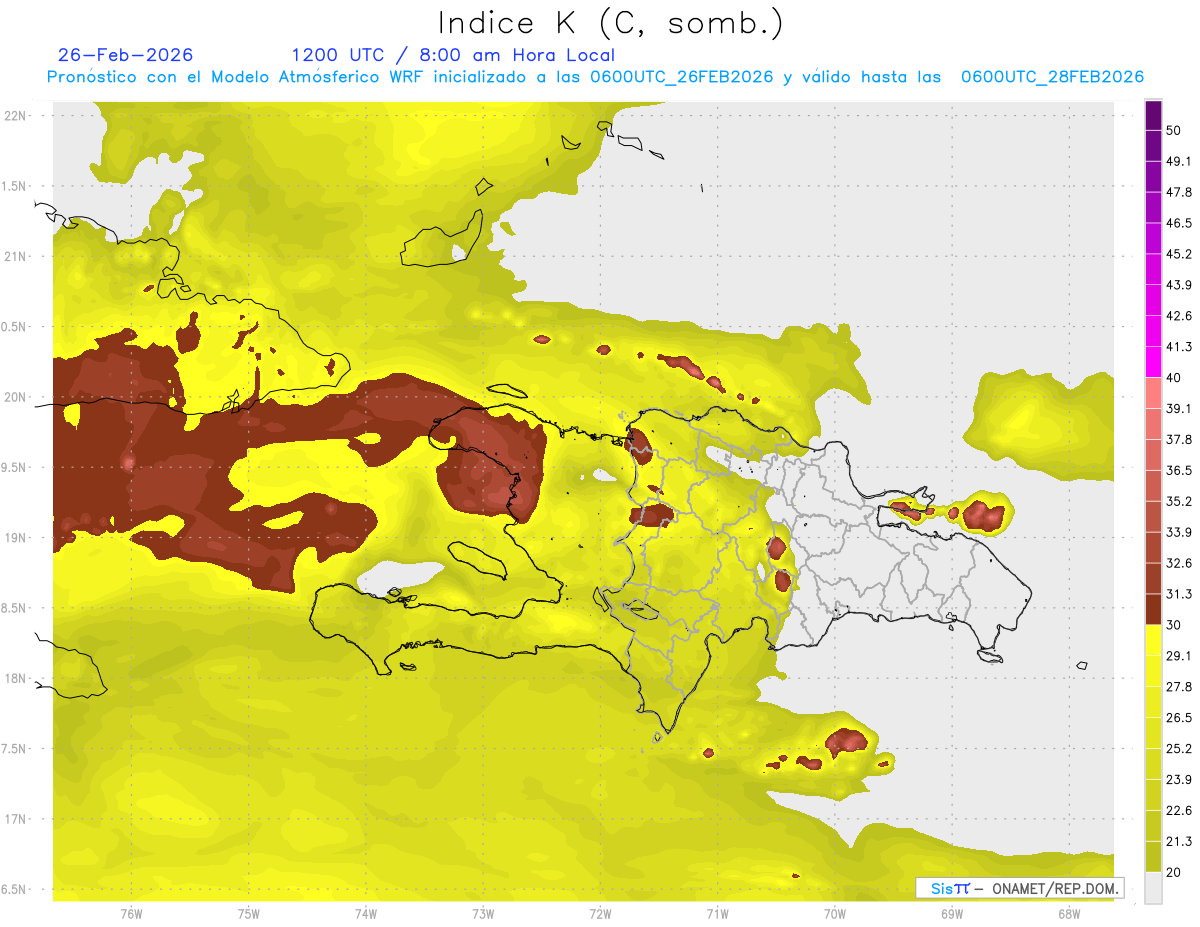Click the dark purple top segment of color scale
This screenshot has height=927, width=1200.
pyautogui.click(x=1154, y=115)
